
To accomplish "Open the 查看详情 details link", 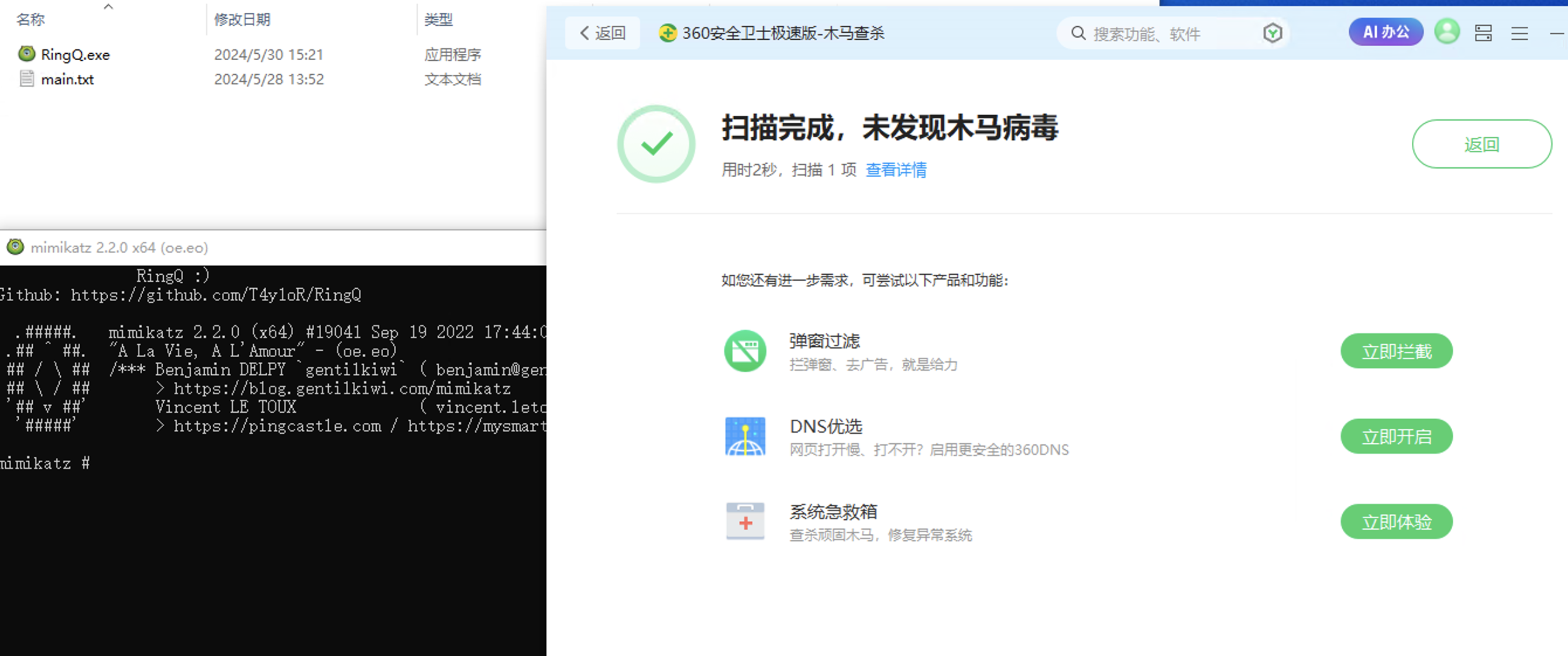I will pyautogui.click(x=895, y=170).
